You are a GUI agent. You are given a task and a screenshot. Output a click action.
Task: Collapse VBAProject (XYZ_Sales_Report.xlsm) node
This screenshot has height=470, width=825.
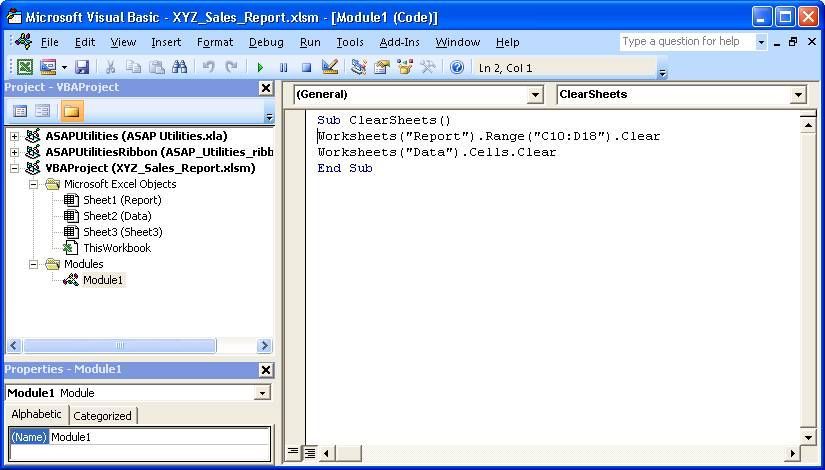[14, 168]
